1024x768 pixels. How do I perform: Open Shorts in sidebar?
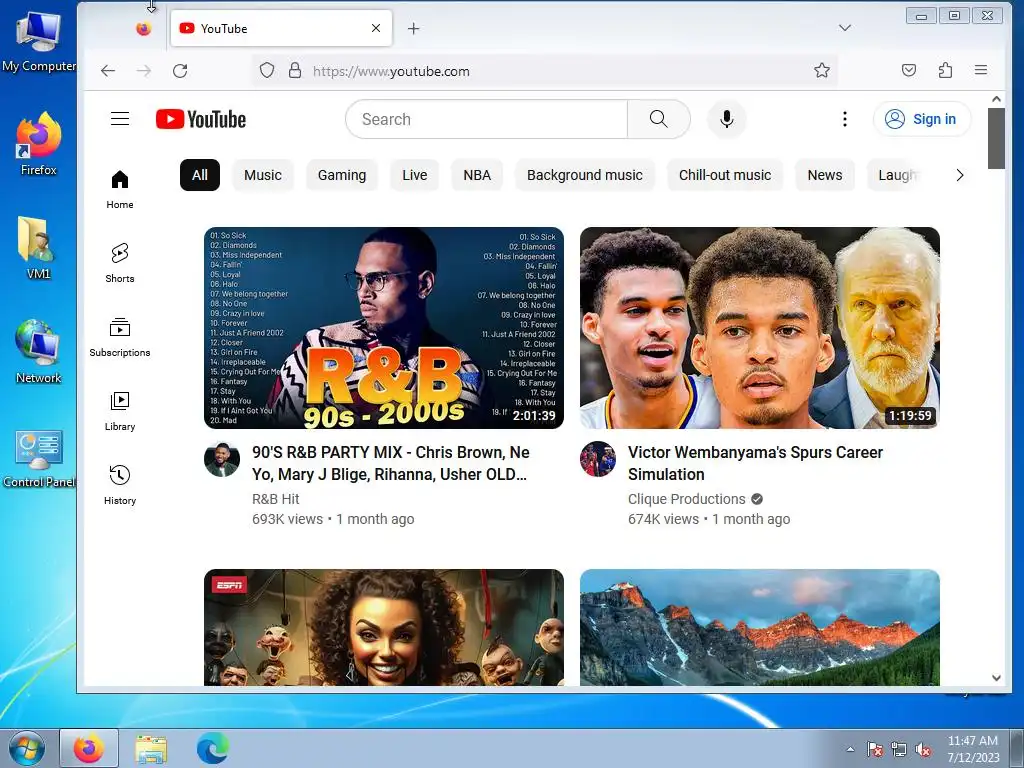click(x=120, y=263)
